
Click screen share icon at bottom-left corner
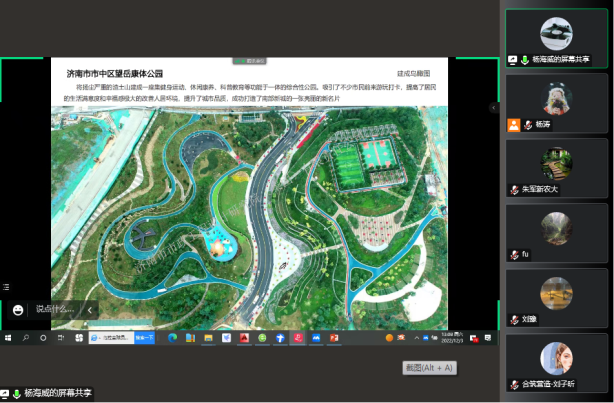pos(5,394)
